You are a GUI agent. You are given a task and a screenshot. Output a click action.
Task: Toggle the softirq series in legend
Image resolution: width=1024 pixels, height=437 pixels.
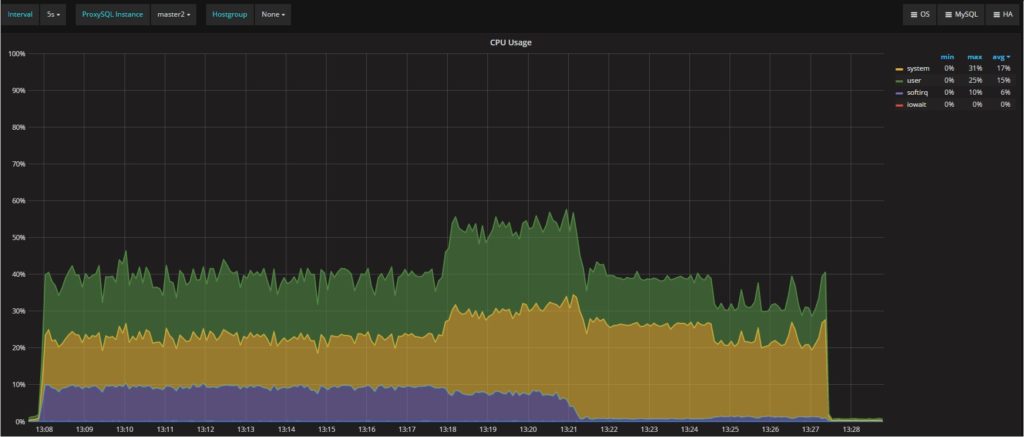coord(918,93)
